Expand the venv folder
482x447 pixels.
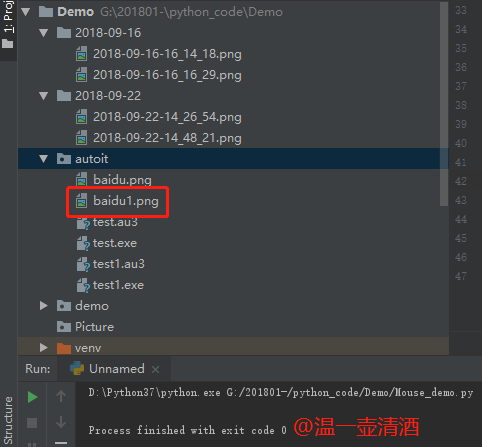pyautogui.click(x=43, y=348)
